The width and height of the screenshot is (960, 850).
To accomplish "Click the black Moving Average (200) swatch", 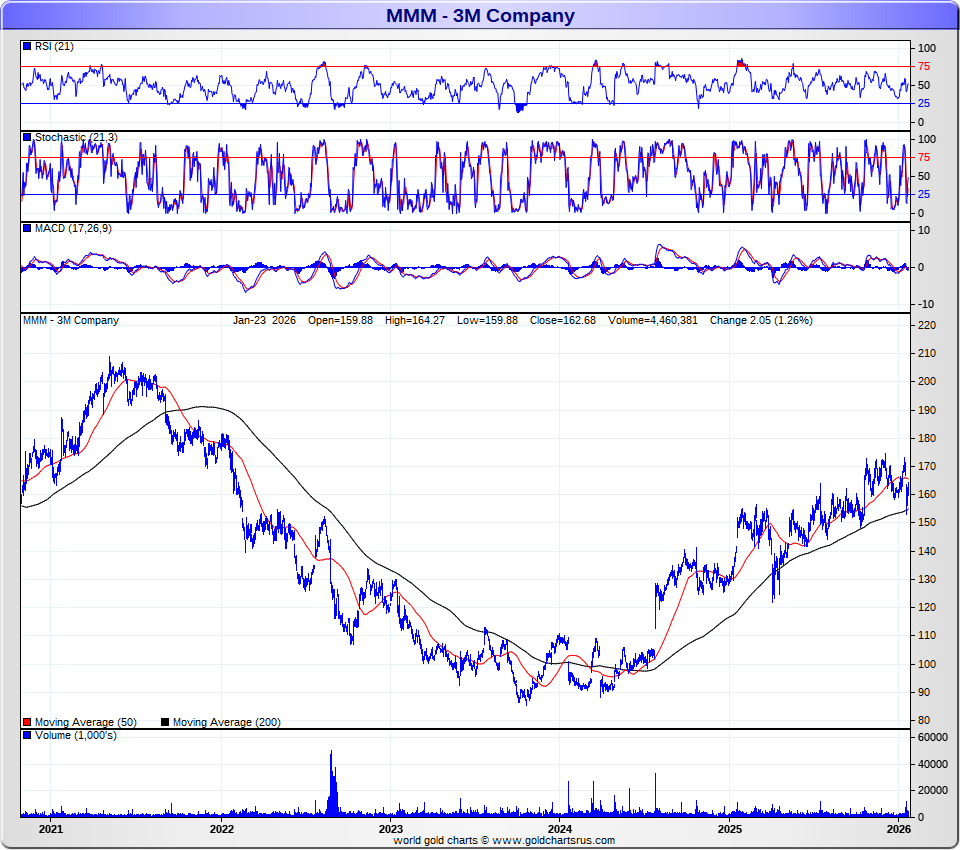I will [165, 722].
